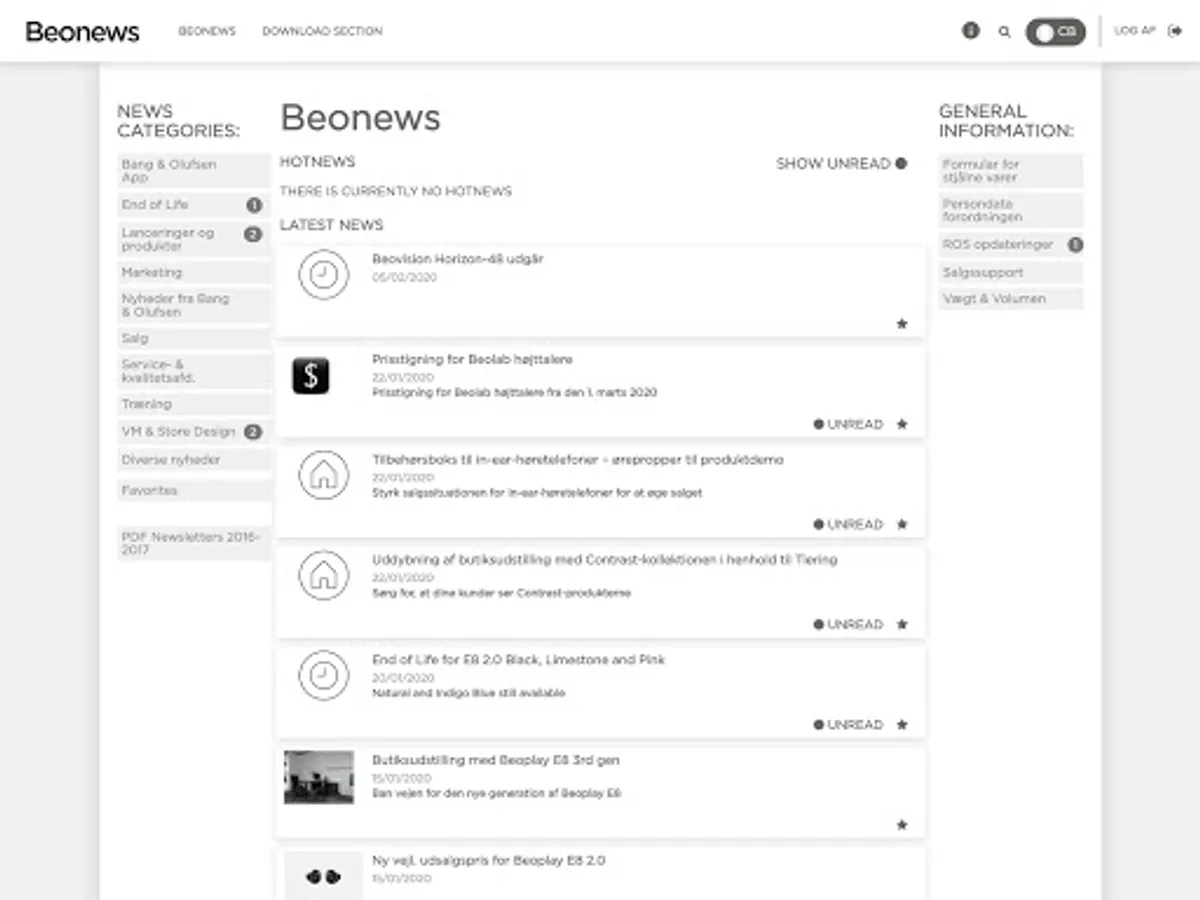Image resolution: width=1200 pixels, height=900 pixels.
Task: Toggle SHOW UNREAD filter
Action: [x=841, y=164]
